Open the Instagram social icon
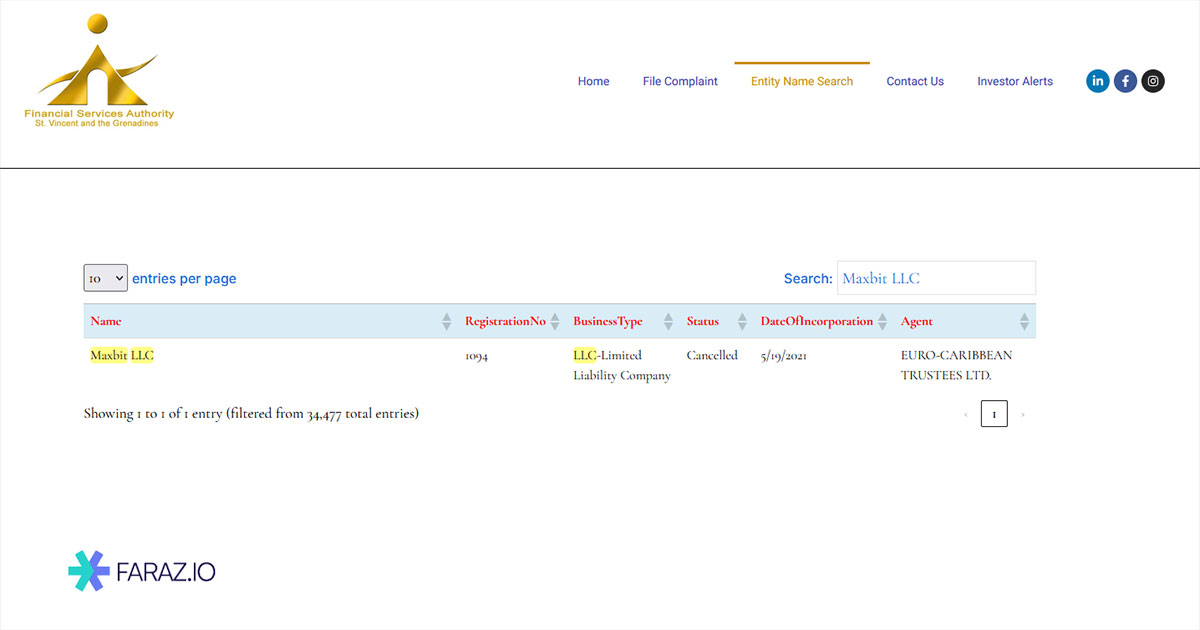This screenshot has width=1200, height=630. [x=1153, y=81]
